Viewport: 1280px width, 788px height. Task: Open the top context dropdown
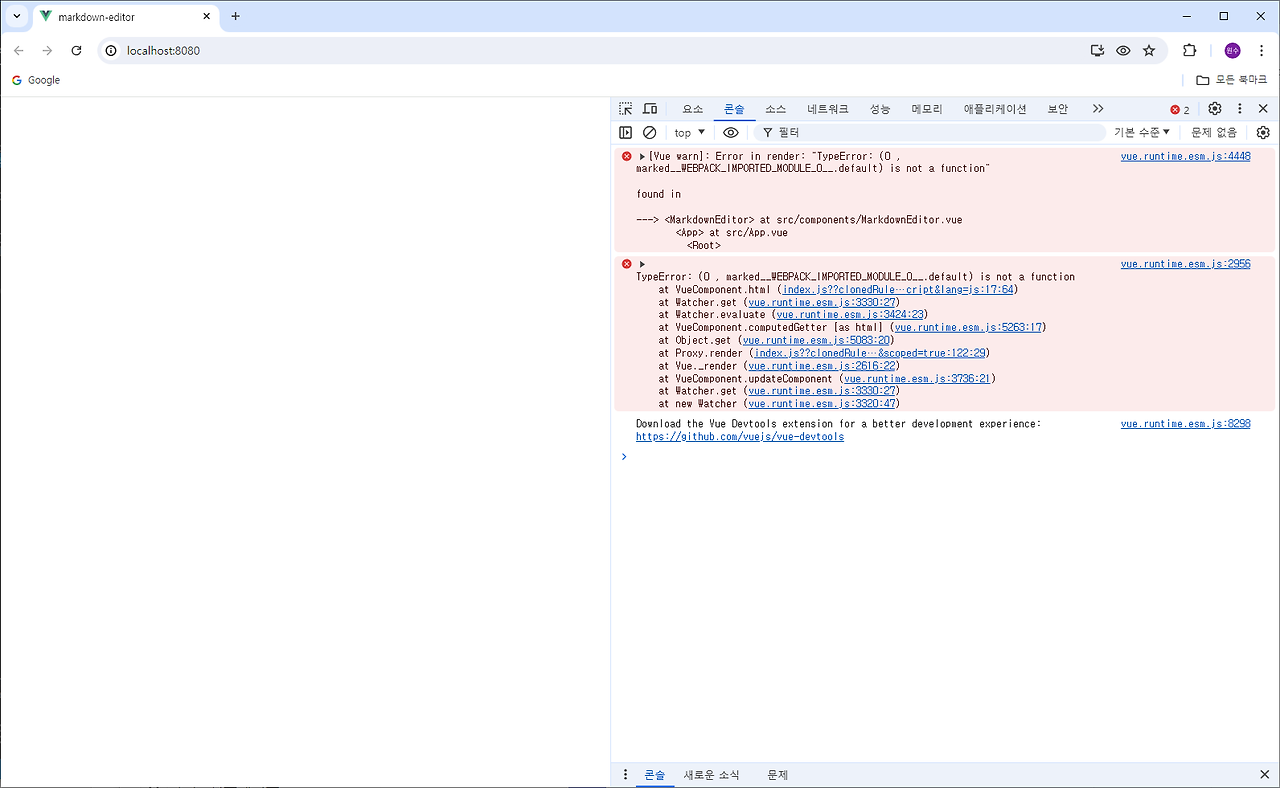click(x=689, y=132)
